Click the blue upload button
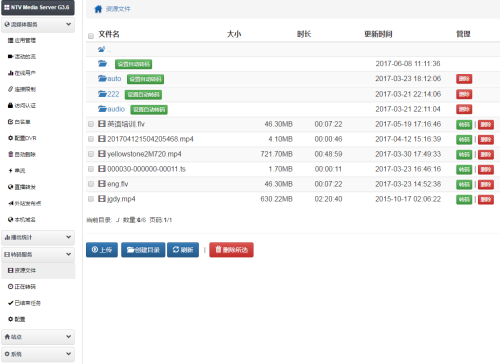Screen dimensions: 500x364 point(102,250)
